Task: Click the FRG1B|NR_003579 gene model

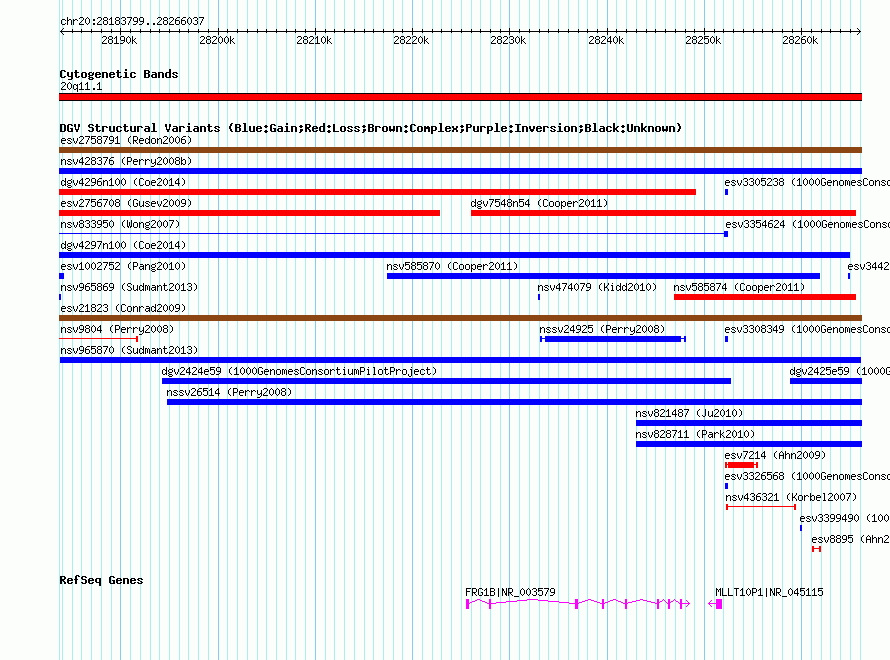Action: coord(578,604)
